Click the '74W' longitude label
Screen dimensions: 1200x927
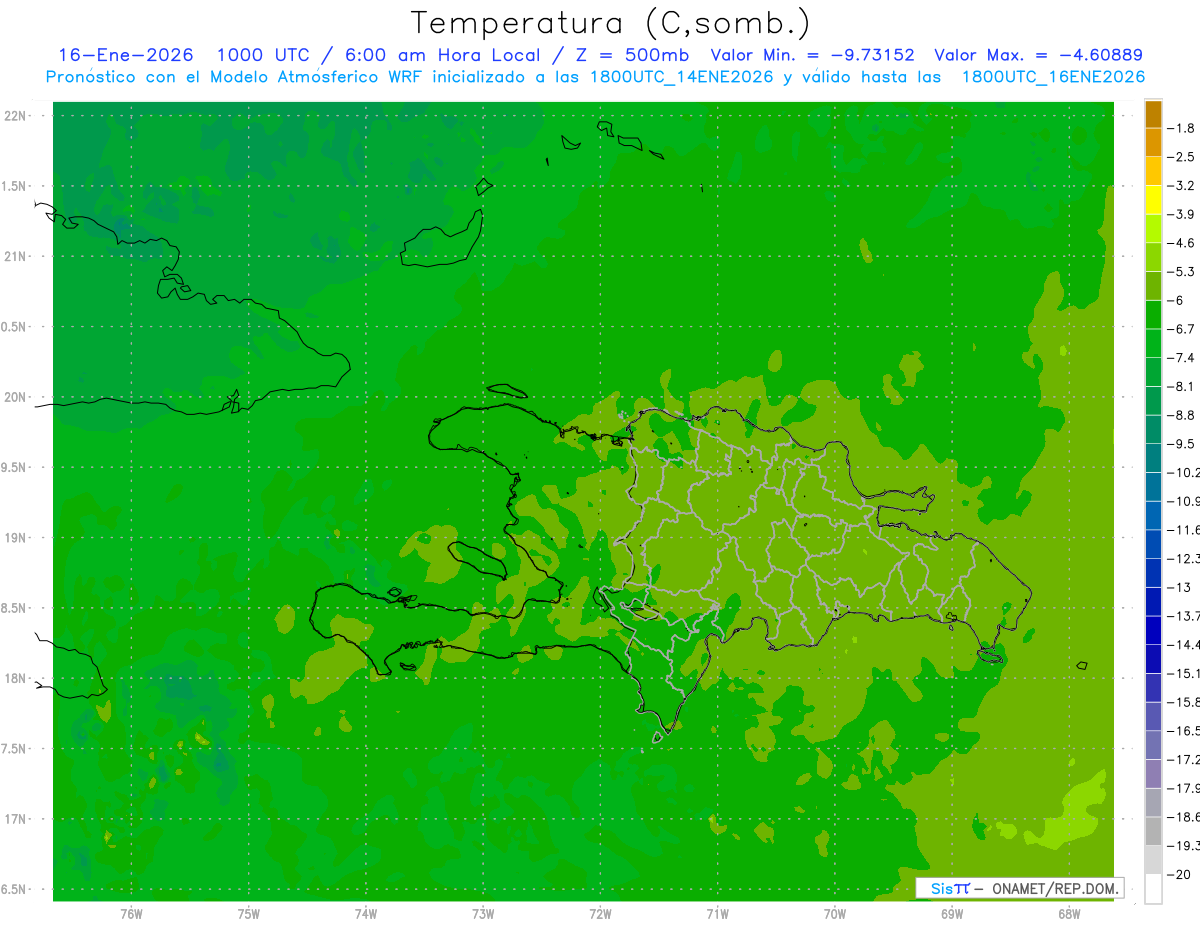pos(365,914)
